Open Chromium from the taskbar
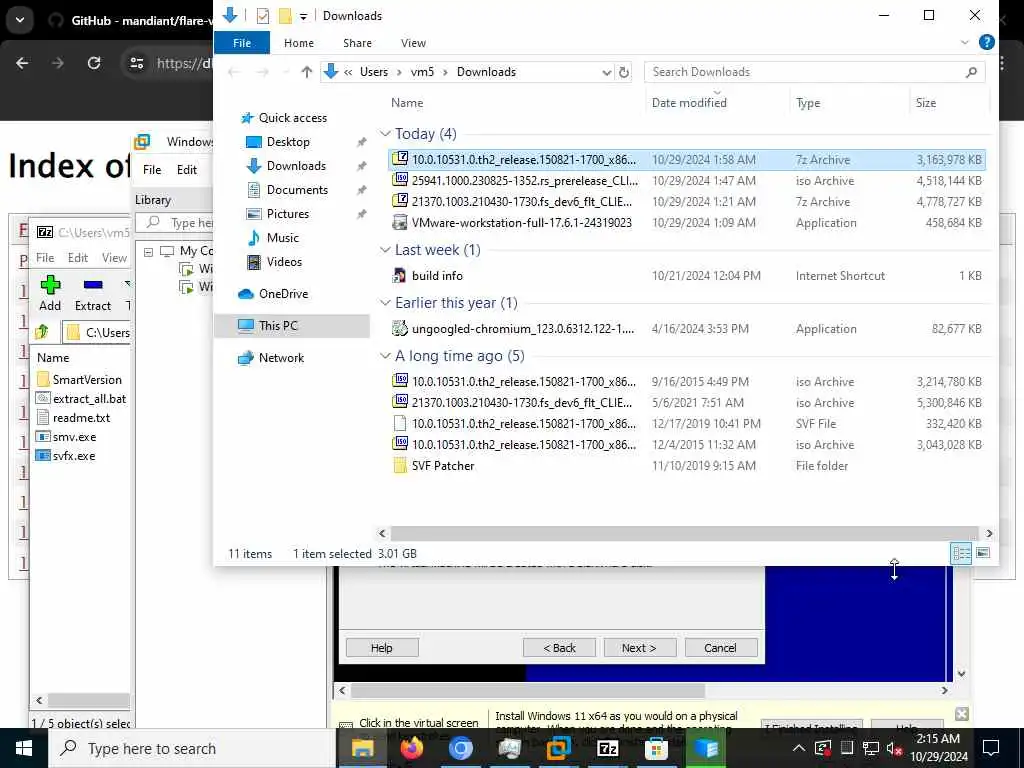1024x768 pixels. 460,748
